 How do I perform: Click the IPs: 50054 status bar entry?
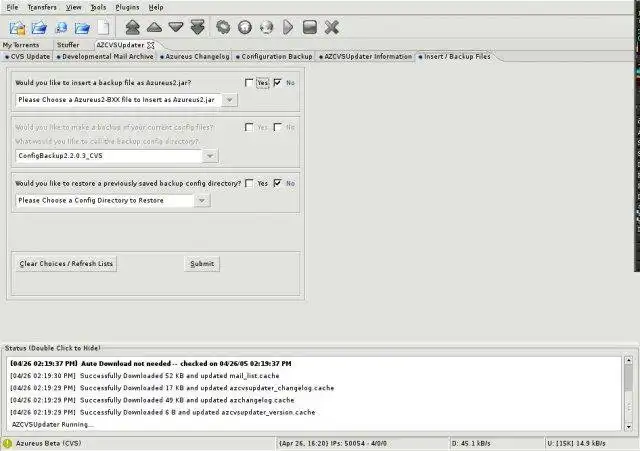pyautogui.click(x=333, y=443)
